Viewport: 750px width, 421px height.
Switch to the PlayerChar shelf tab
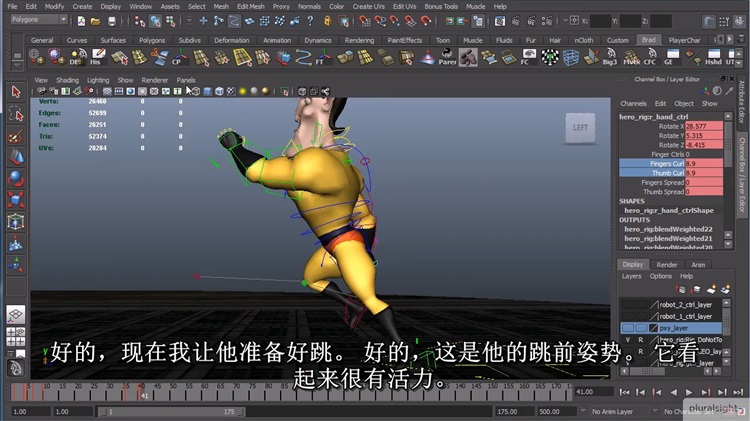[684, 40]
